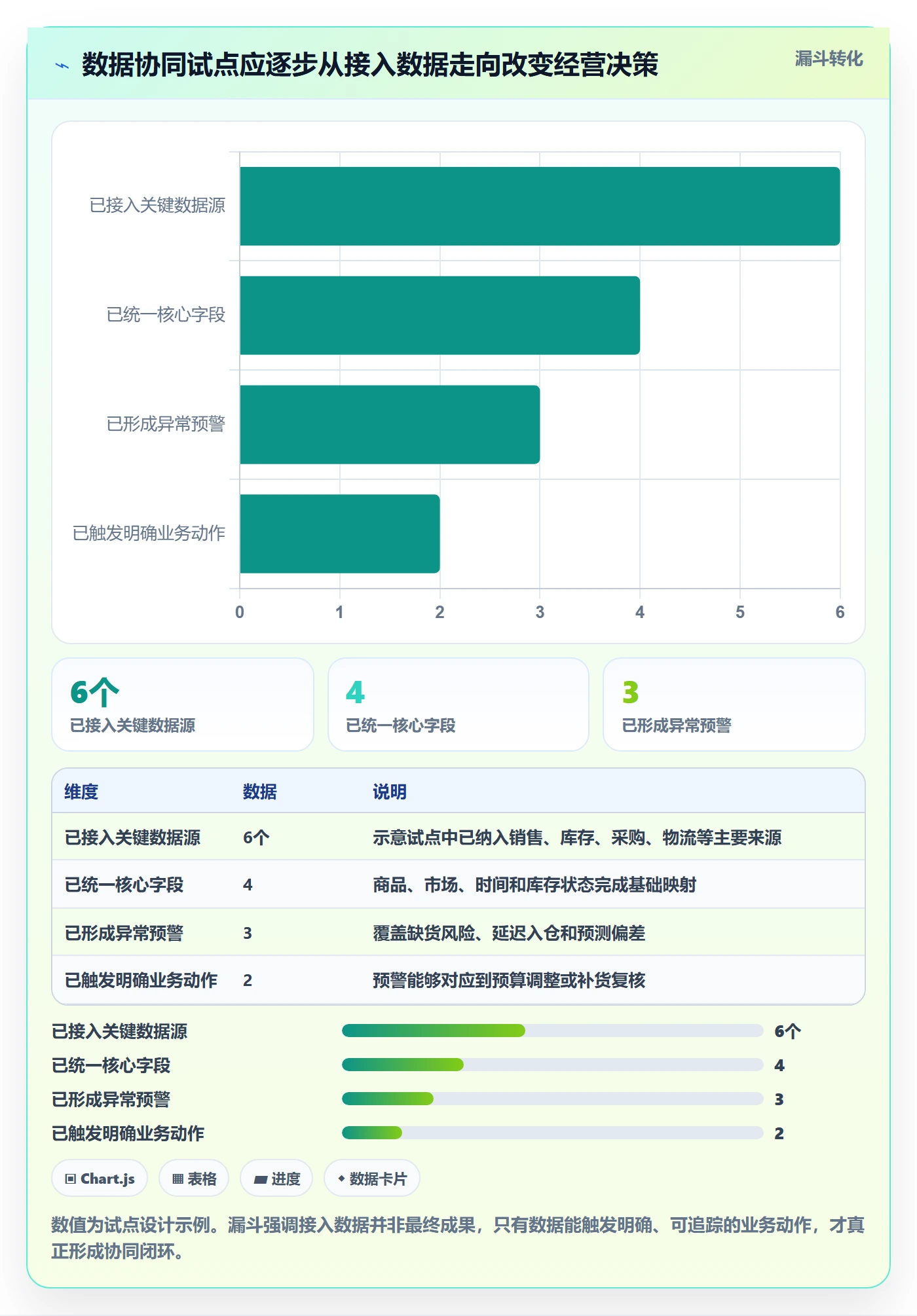Click the description starting 覆盖缺货风险

pos(509,933)
